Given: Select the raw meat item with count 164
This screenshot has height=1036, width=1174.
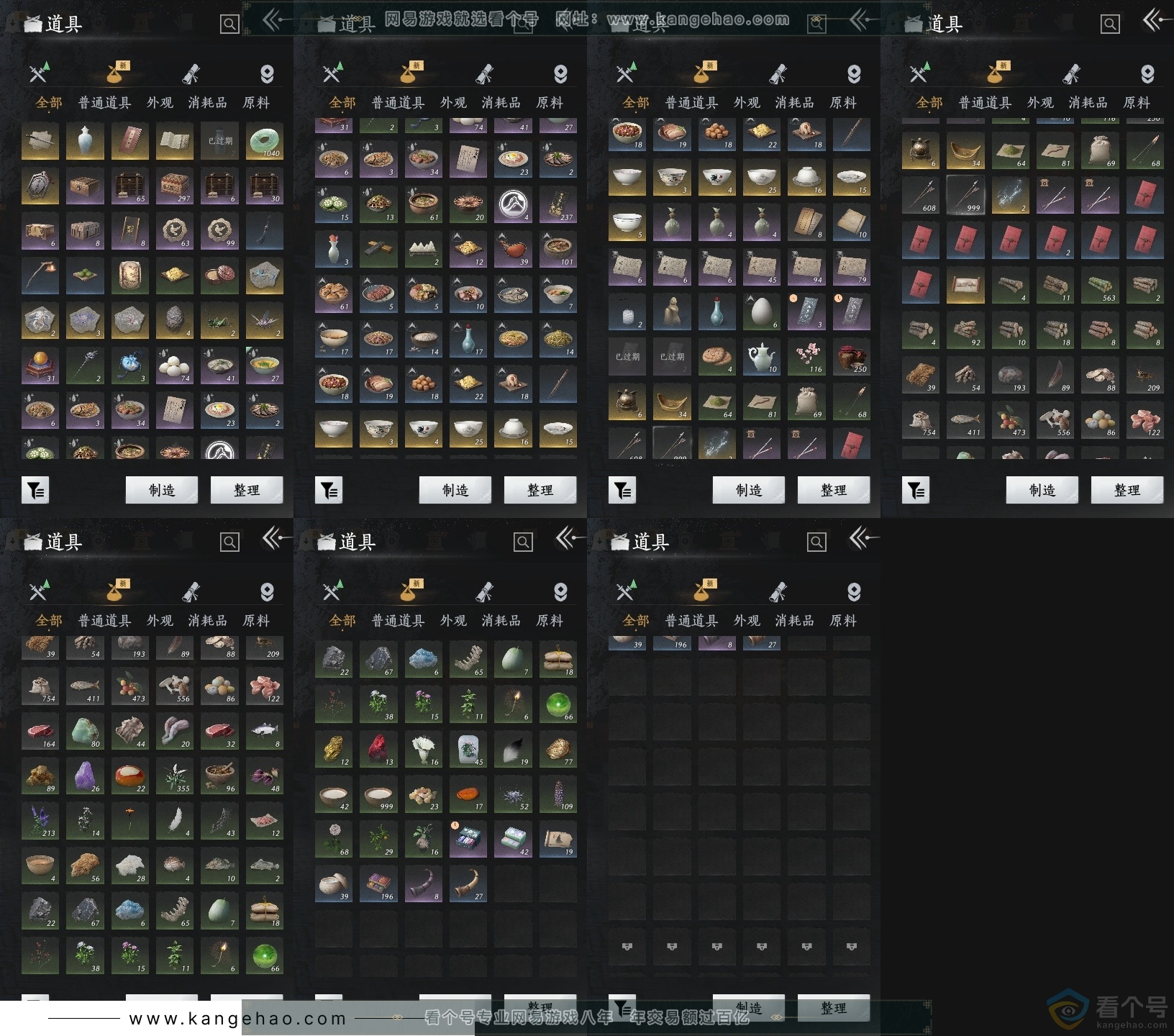Looking at the screenshot, I should pyautogui.click(x=40, y=731).
